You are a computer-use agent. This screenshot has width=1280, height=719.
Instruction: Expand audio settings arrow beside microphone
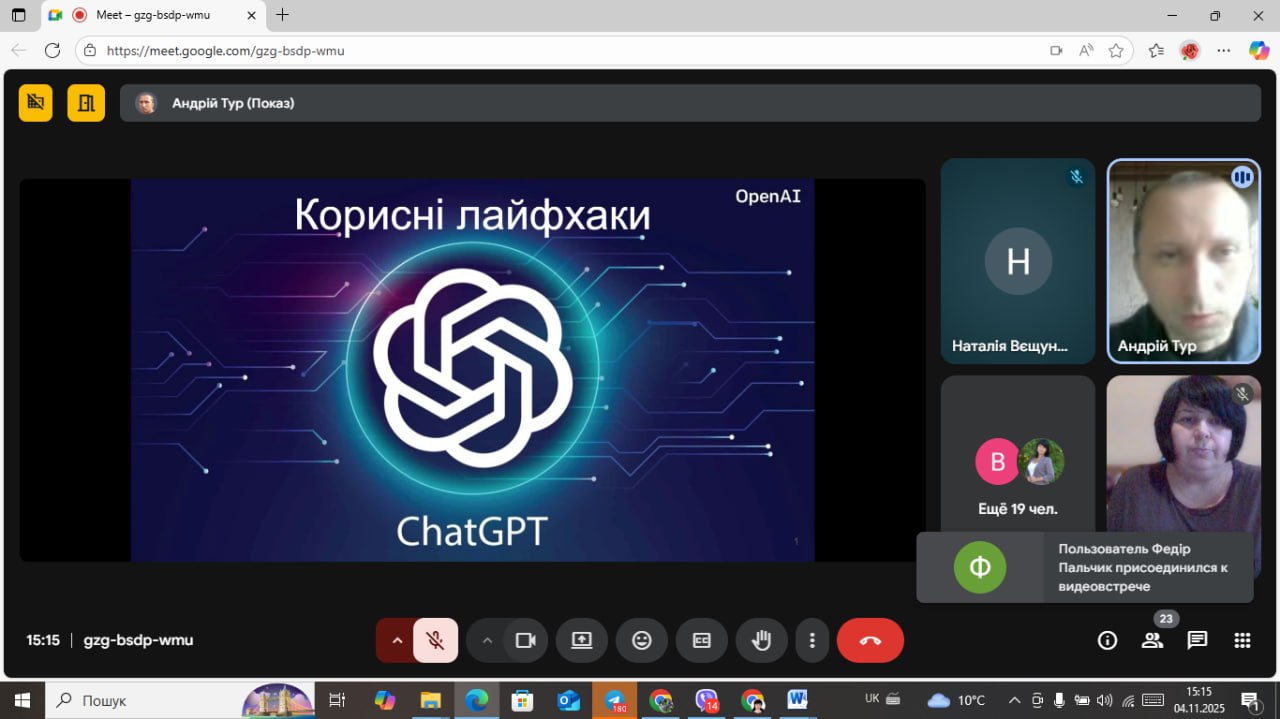pos(397,640)
